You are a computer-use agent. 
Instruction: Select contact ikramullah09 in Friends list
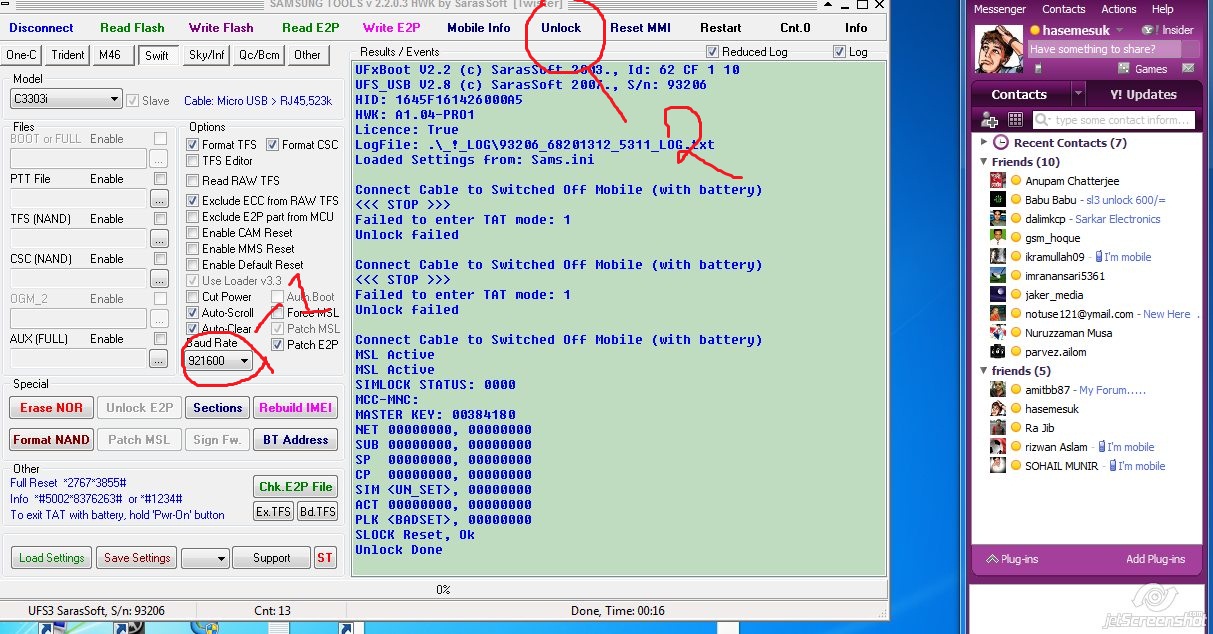(1054, 257)
